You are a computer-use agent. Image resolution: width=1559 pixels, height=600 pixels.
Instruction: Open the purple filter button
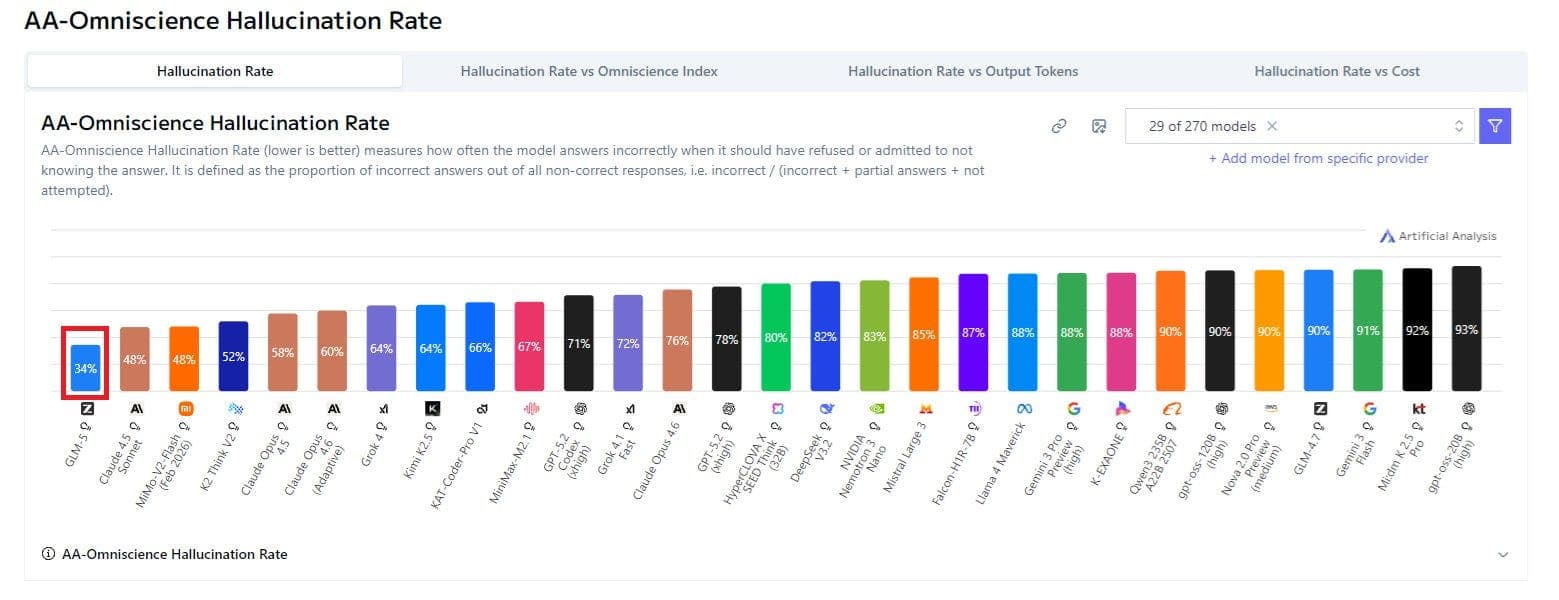[x=1495, y=126]
